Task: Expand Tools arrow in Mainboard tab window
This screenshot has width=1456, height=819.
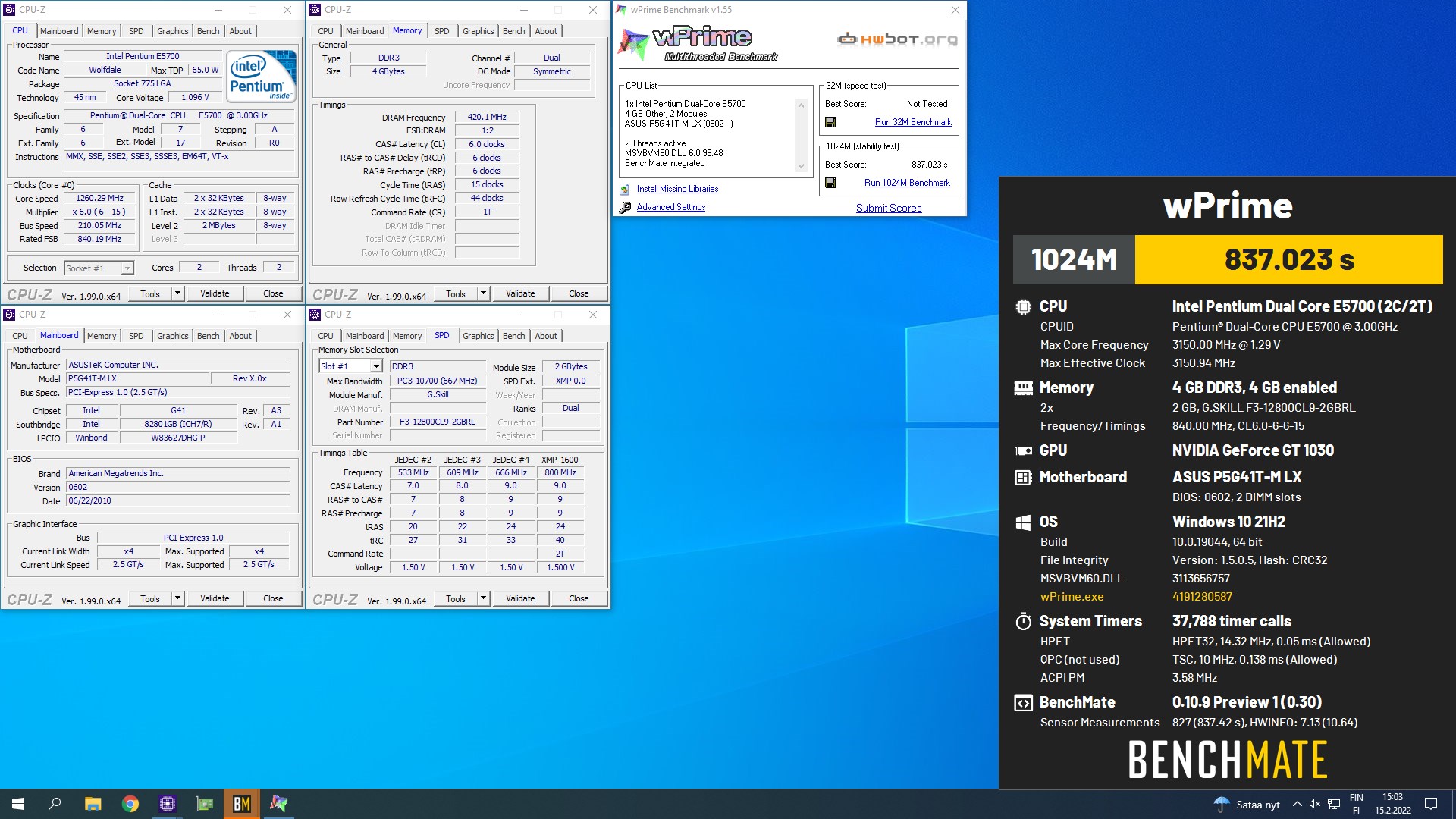Action: (177, 598)
